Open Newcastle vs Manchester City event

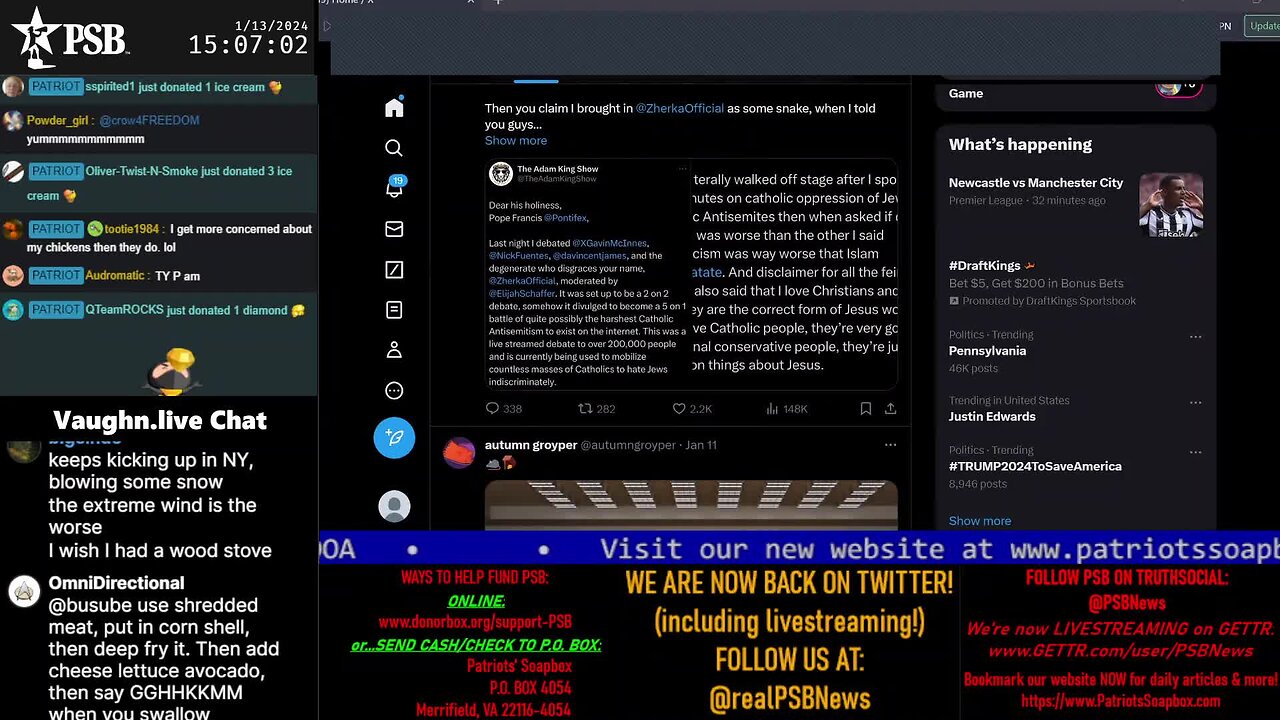1036,183
